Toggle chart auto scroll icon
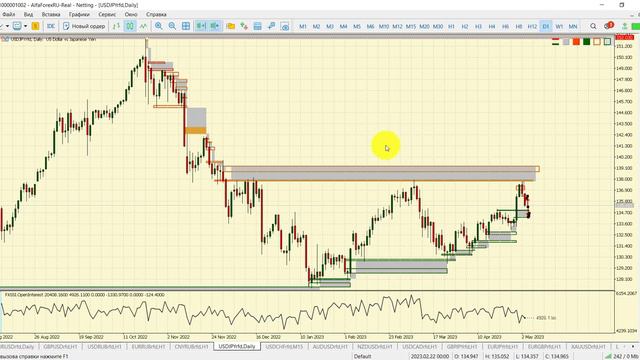Viewport: 640px width, 360px height. click(201, 26)
